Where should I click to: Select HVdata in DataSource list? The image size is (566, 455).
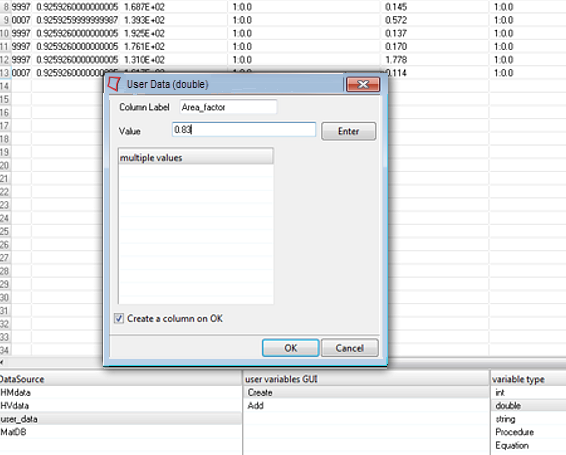tap(121, 406)
